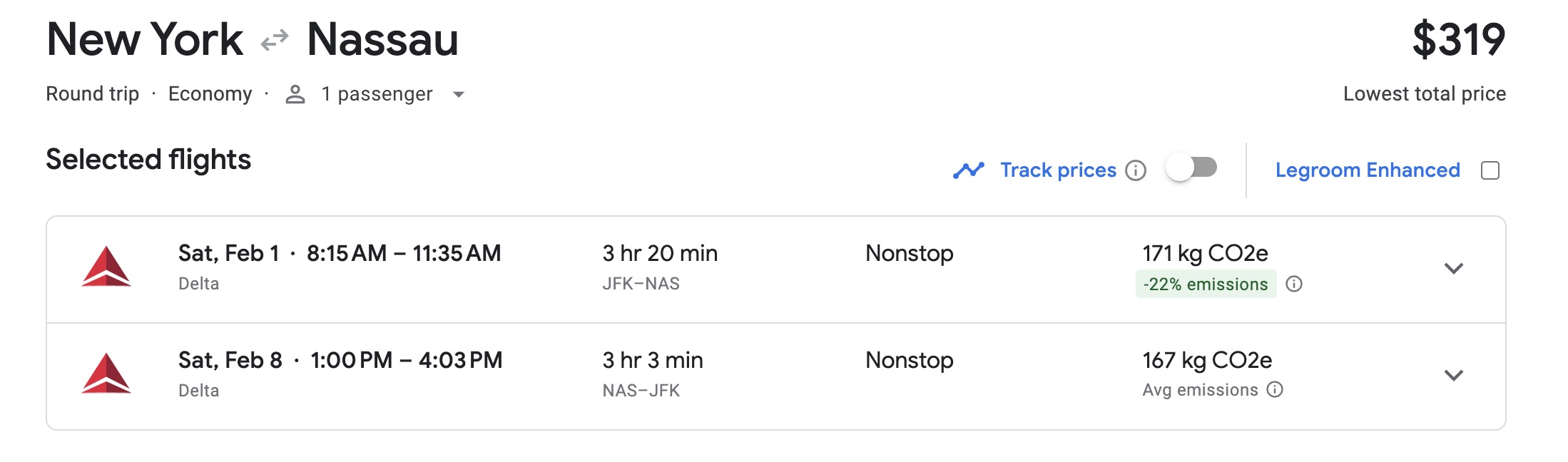Enable the Track prices toggle switch

tap(1193, 168)
